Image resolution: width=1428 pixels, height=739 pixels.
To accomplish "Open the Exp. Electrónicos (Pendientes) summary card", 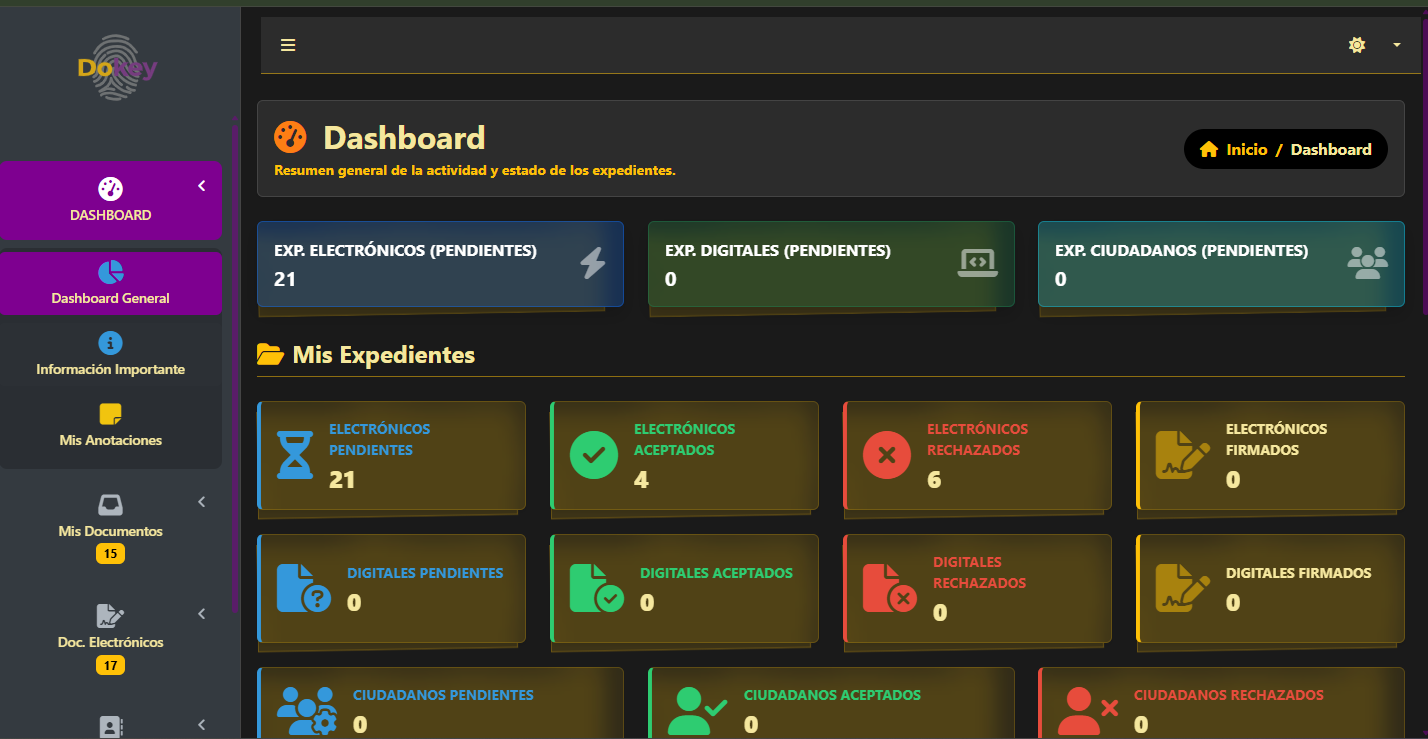I will tap(440, 264).
